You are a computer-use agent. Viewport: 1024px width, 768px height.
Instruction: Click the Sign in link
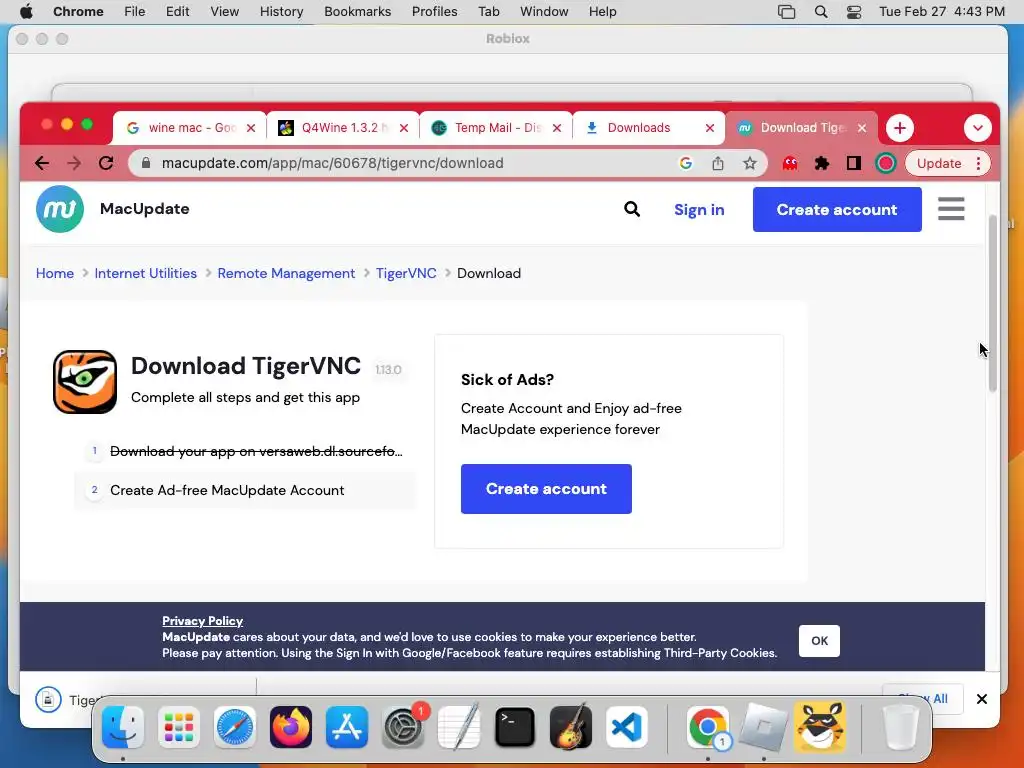pos(699,210)
